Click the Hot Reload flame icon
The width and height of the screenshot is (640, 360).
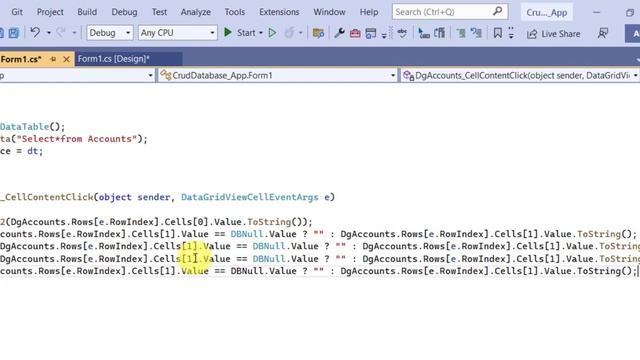(x=289, y=33)
